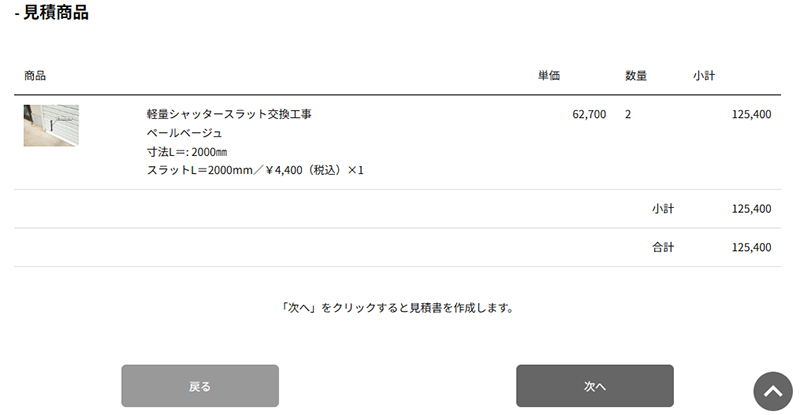Click the 小計 label in the summary row

[x=662, y=209]
